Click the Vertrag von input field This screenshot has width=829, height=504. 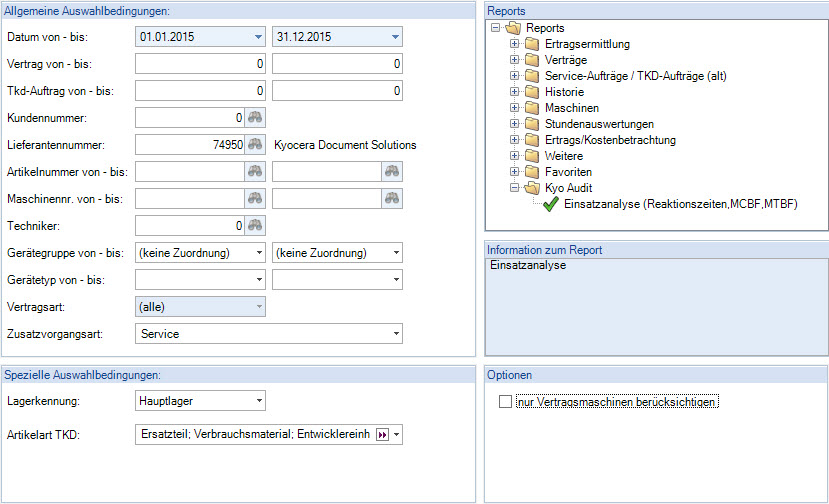coord(200,64)
